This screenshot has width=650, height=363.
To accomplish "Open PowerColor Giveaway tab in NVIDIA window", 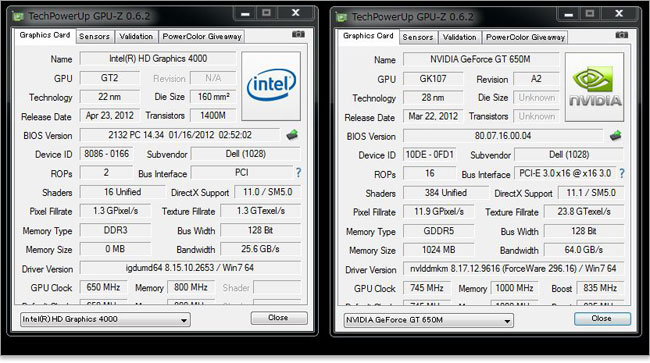I will click(525, 37).
